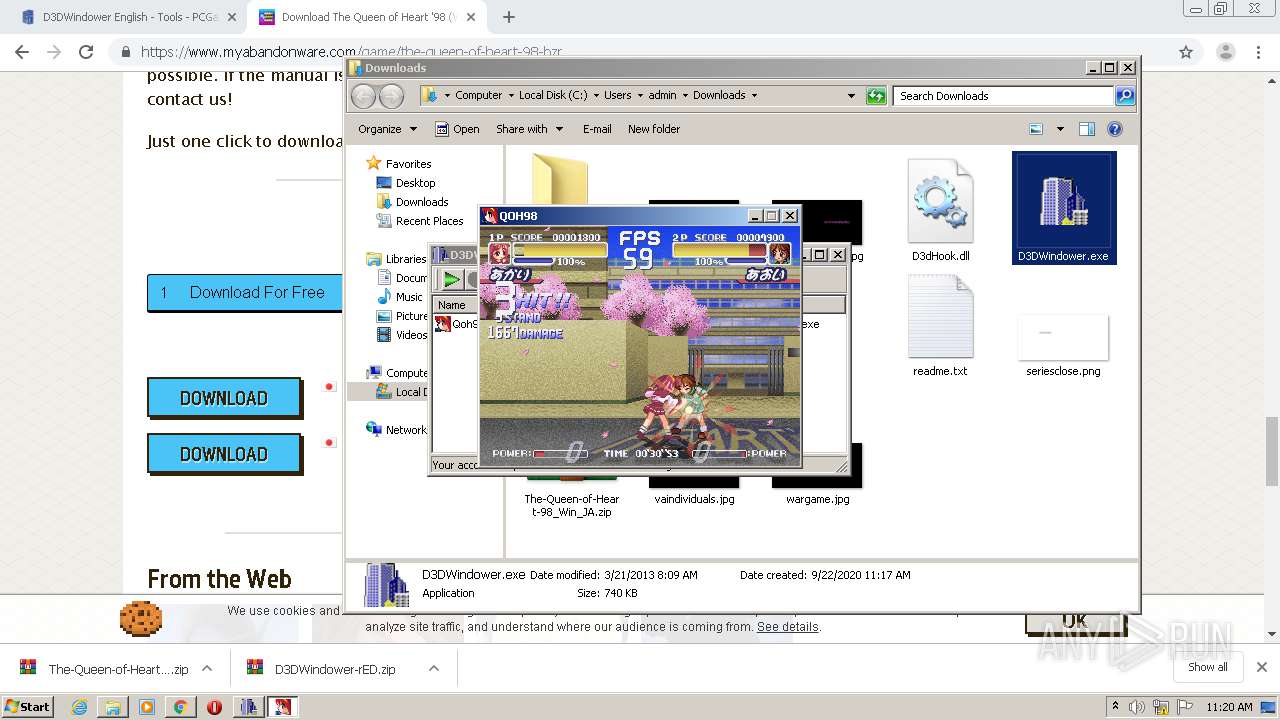This screenshot has width=1280, height=720.
Task: Open the Explorer help icon
Action: (x=1115, y=129)
